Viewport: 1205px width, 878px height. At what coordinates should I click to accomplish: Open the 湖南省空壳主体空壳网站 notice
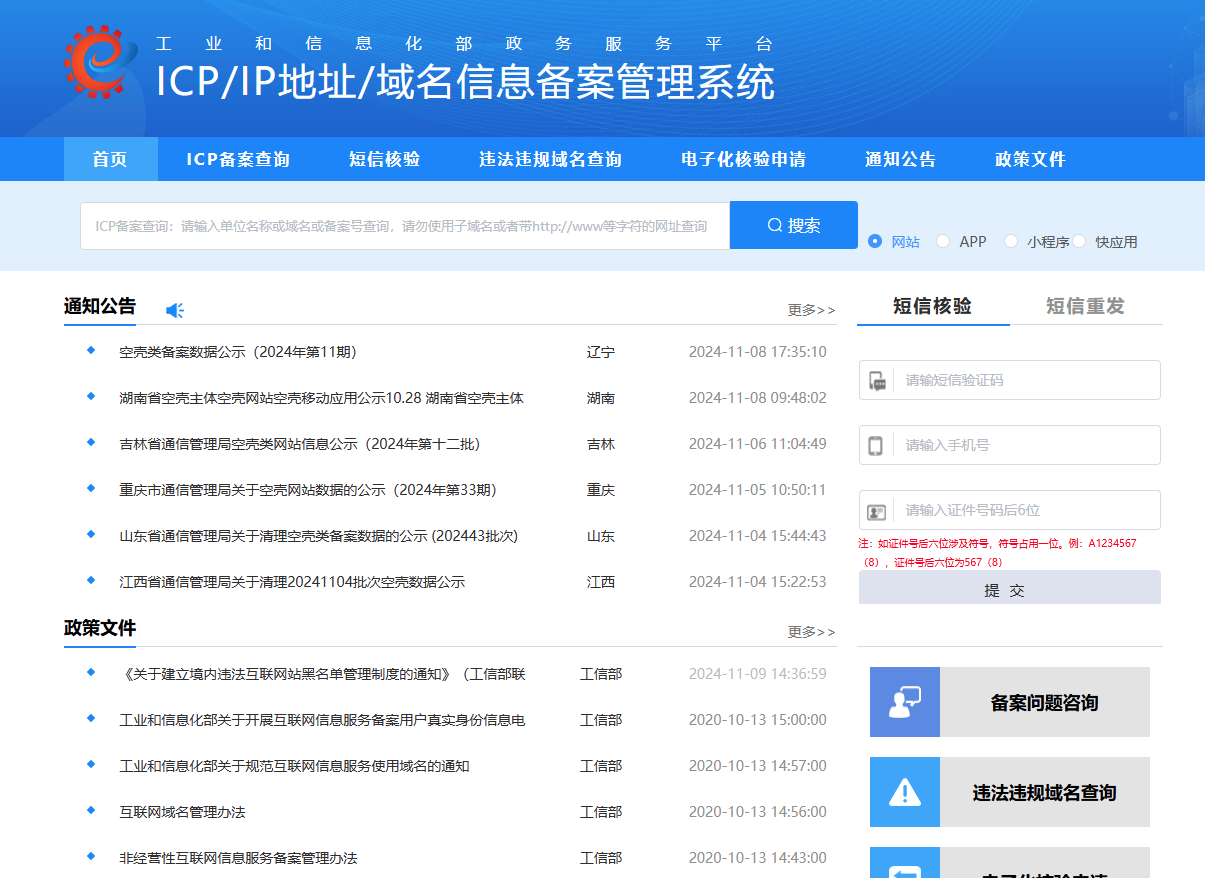[x=321, y=398]
